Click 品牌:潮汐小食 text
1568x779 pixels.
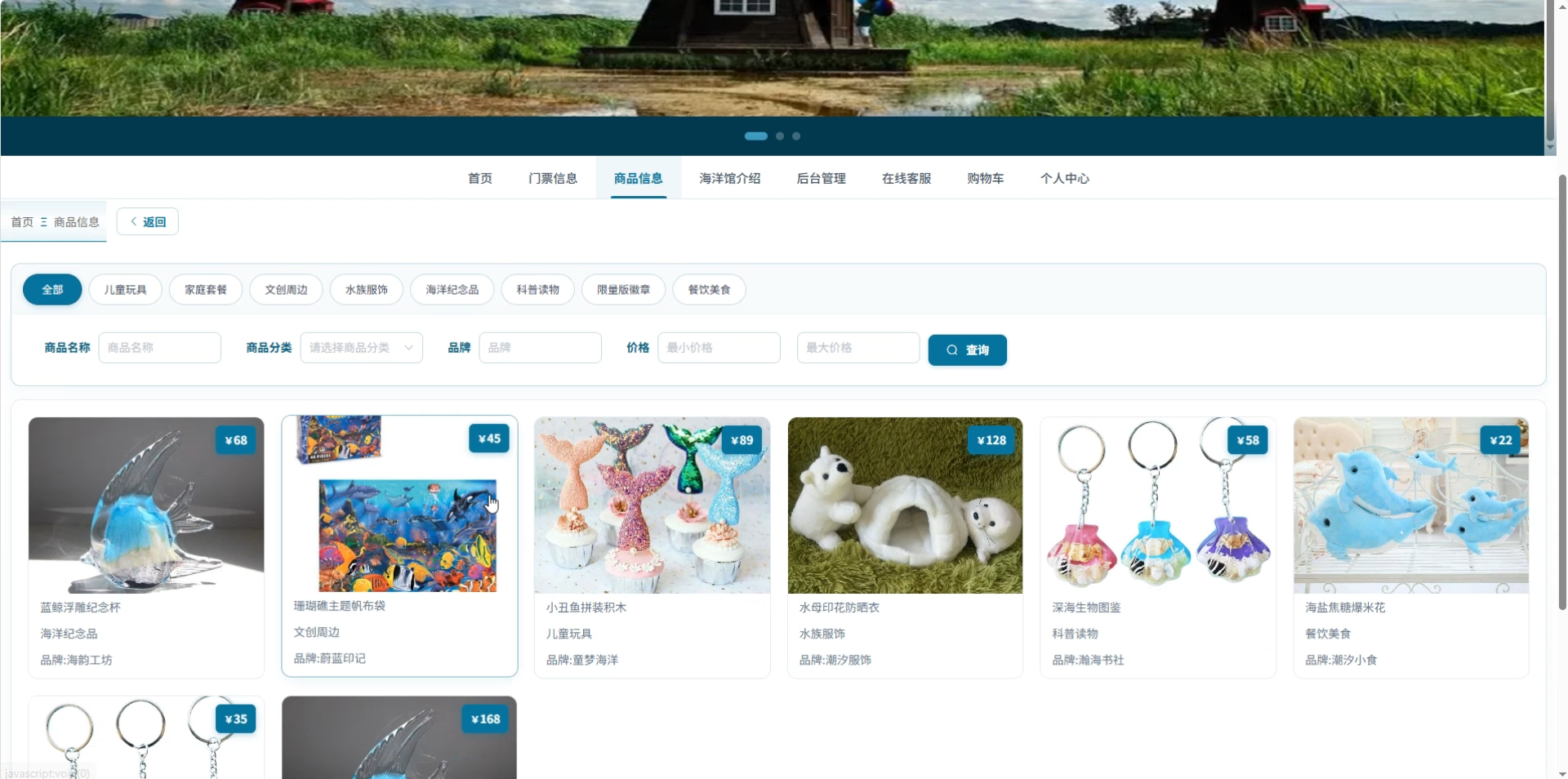(x=1341, y=660)
